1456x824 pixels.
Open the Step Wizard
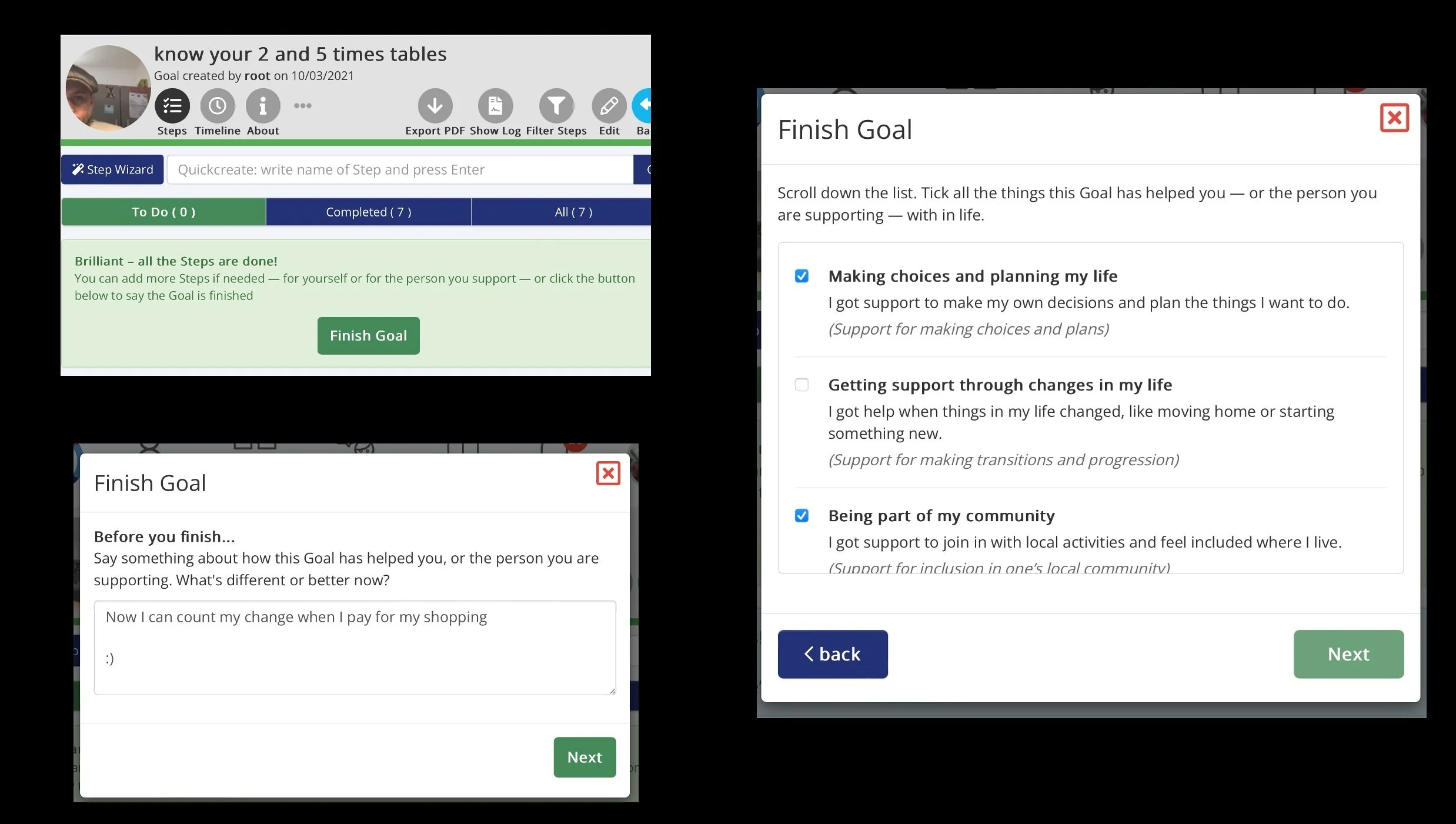[112, 169]
